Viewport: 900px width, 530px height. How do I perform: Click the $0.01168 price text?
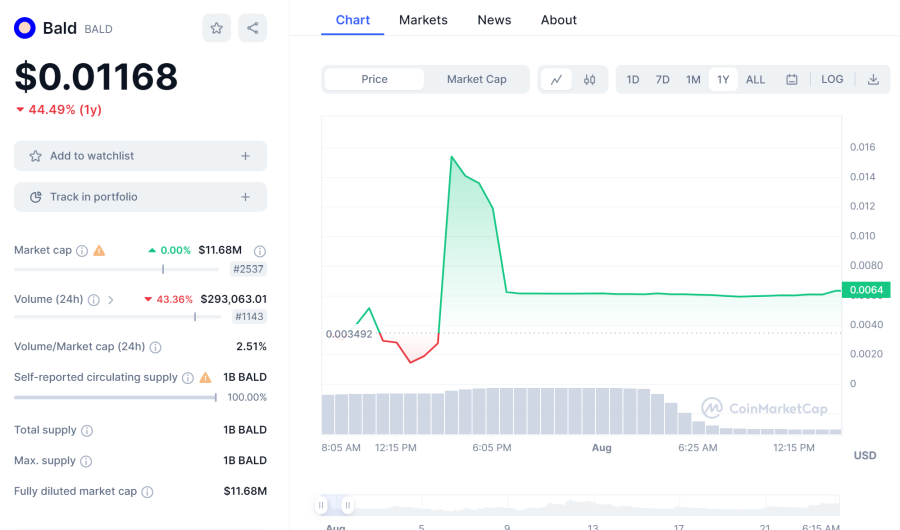tap(96, 76)
